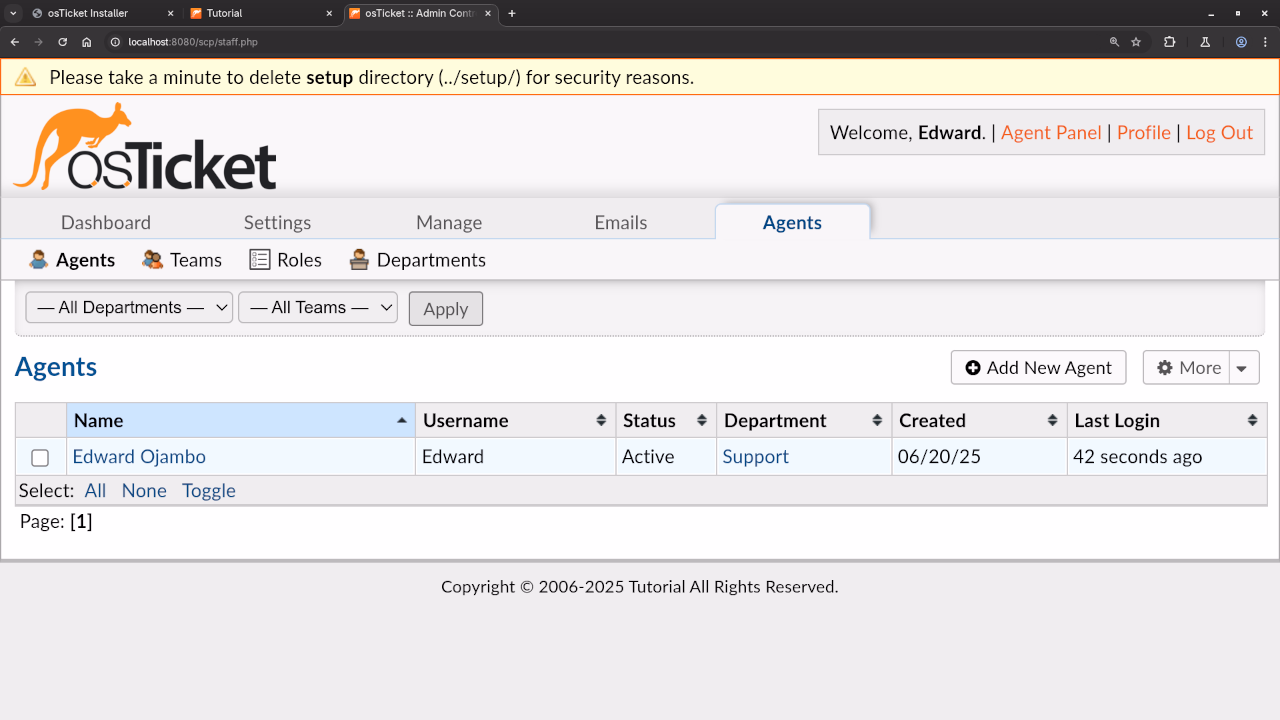Open a new browser tab

coord(512,13)
